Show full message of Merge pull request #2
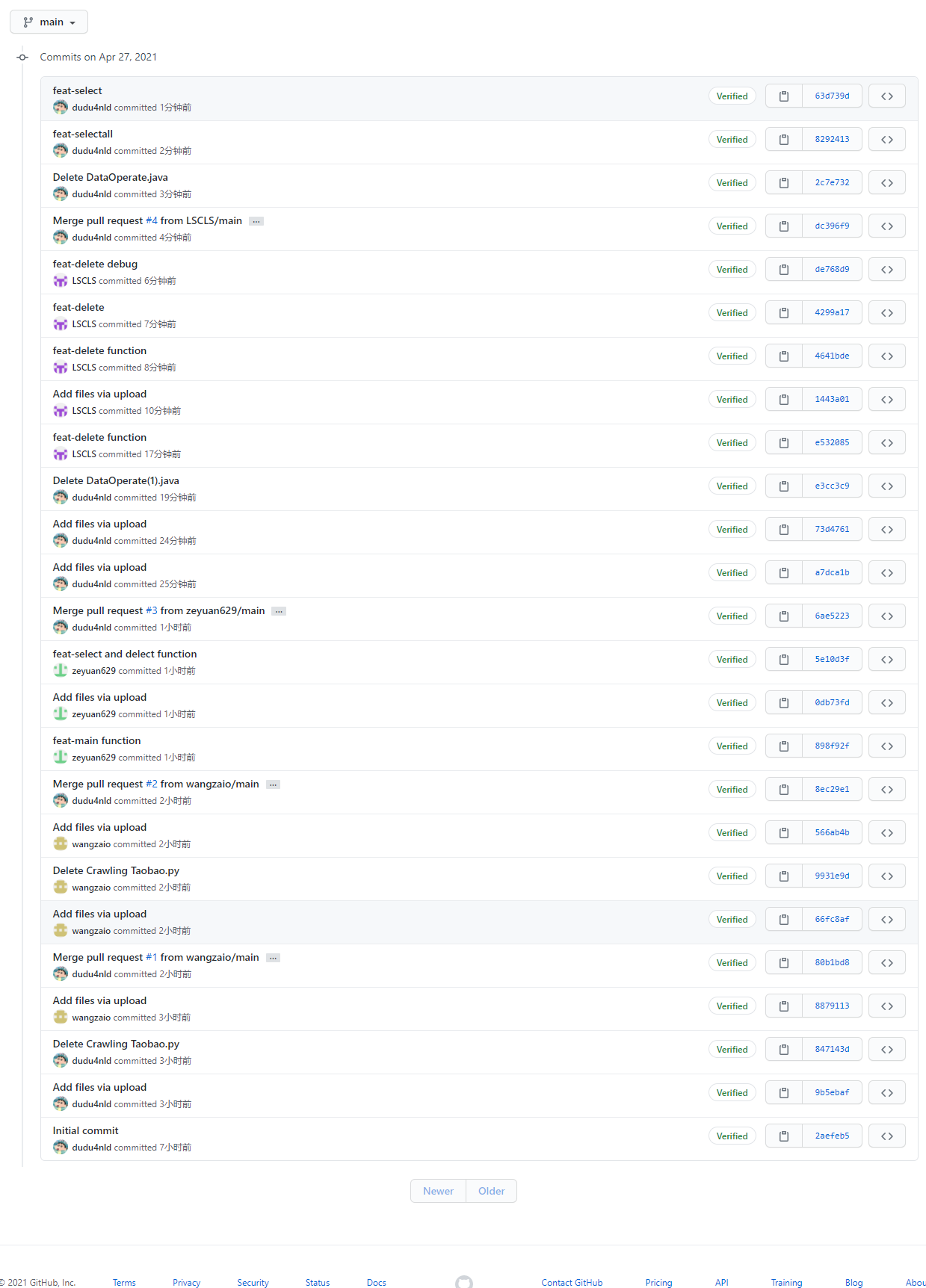This screenshot has height=1288, width=926. (274, 784)
